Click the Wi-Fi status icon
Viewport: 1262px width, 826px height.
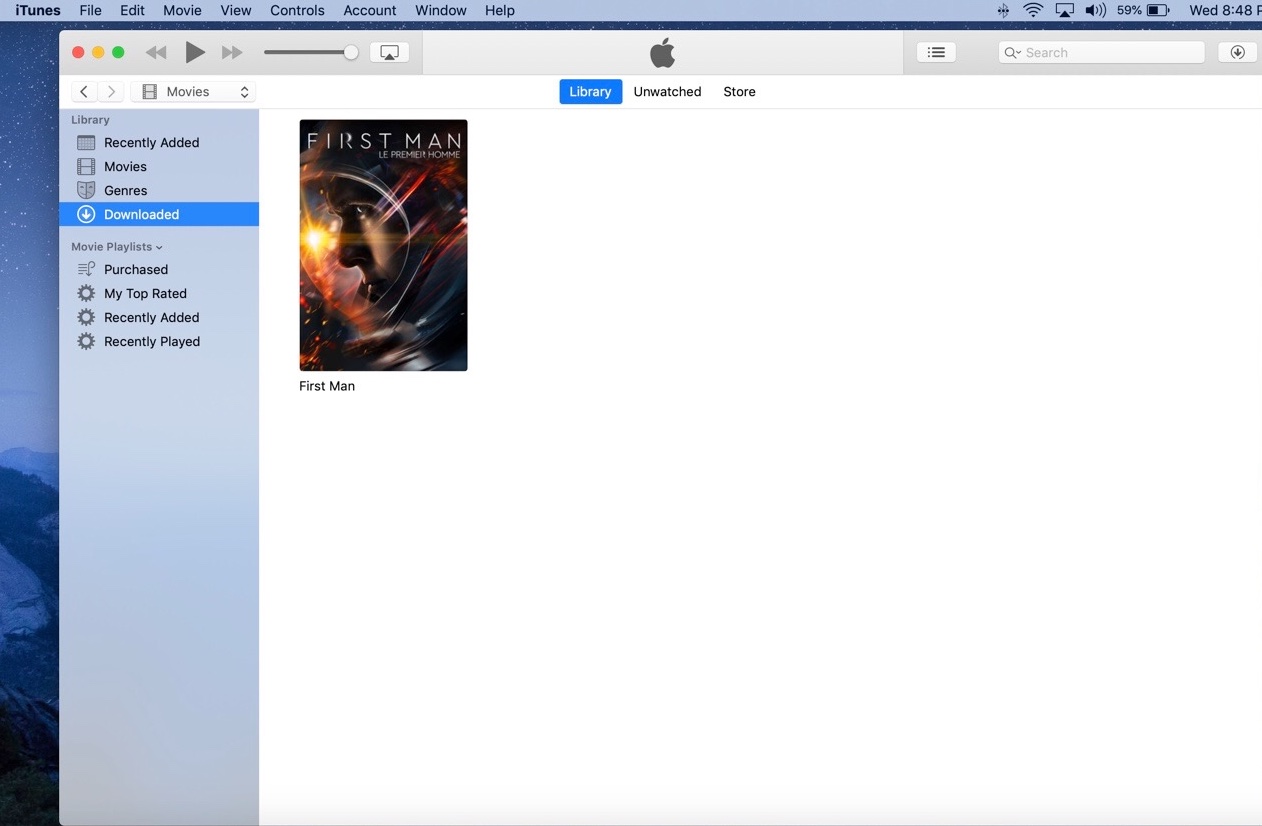(x=1033, y=10)
